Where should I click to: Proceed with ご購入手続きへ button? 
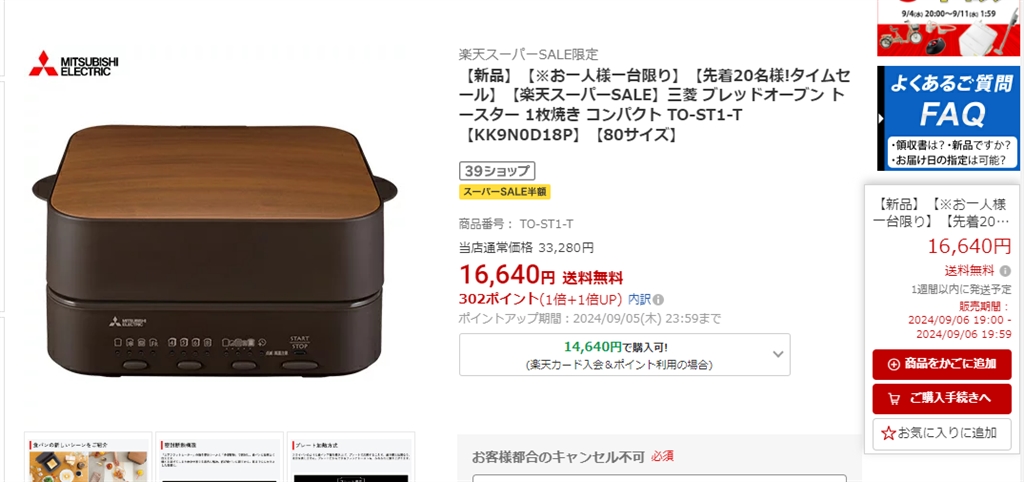coord(942,398)
